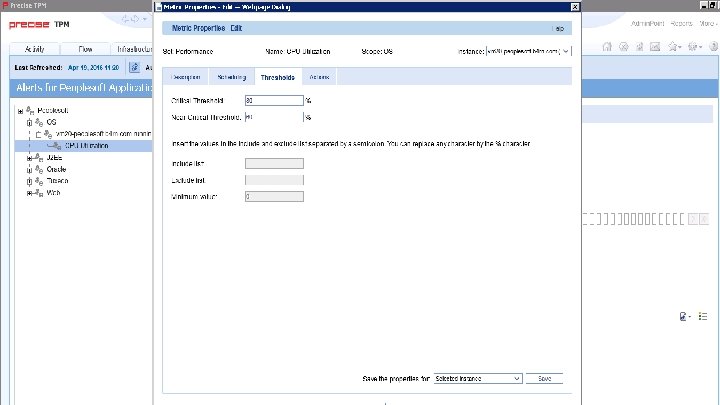Open the Settings gear dropdown
The width and height of the screenshot is (720, 405).
click(695, 46)
